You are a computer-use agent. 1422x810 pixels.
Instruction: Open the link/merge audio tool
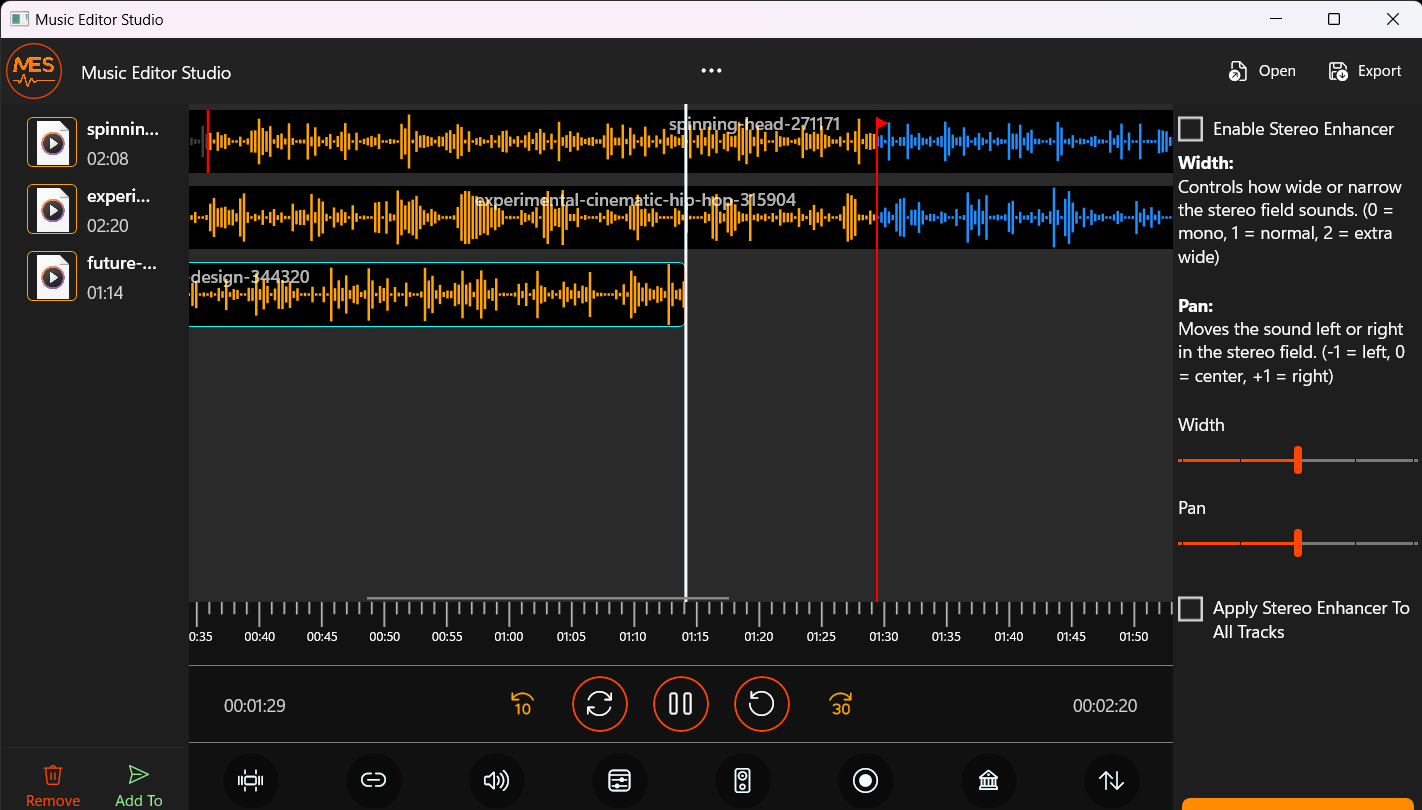[374, 781]
